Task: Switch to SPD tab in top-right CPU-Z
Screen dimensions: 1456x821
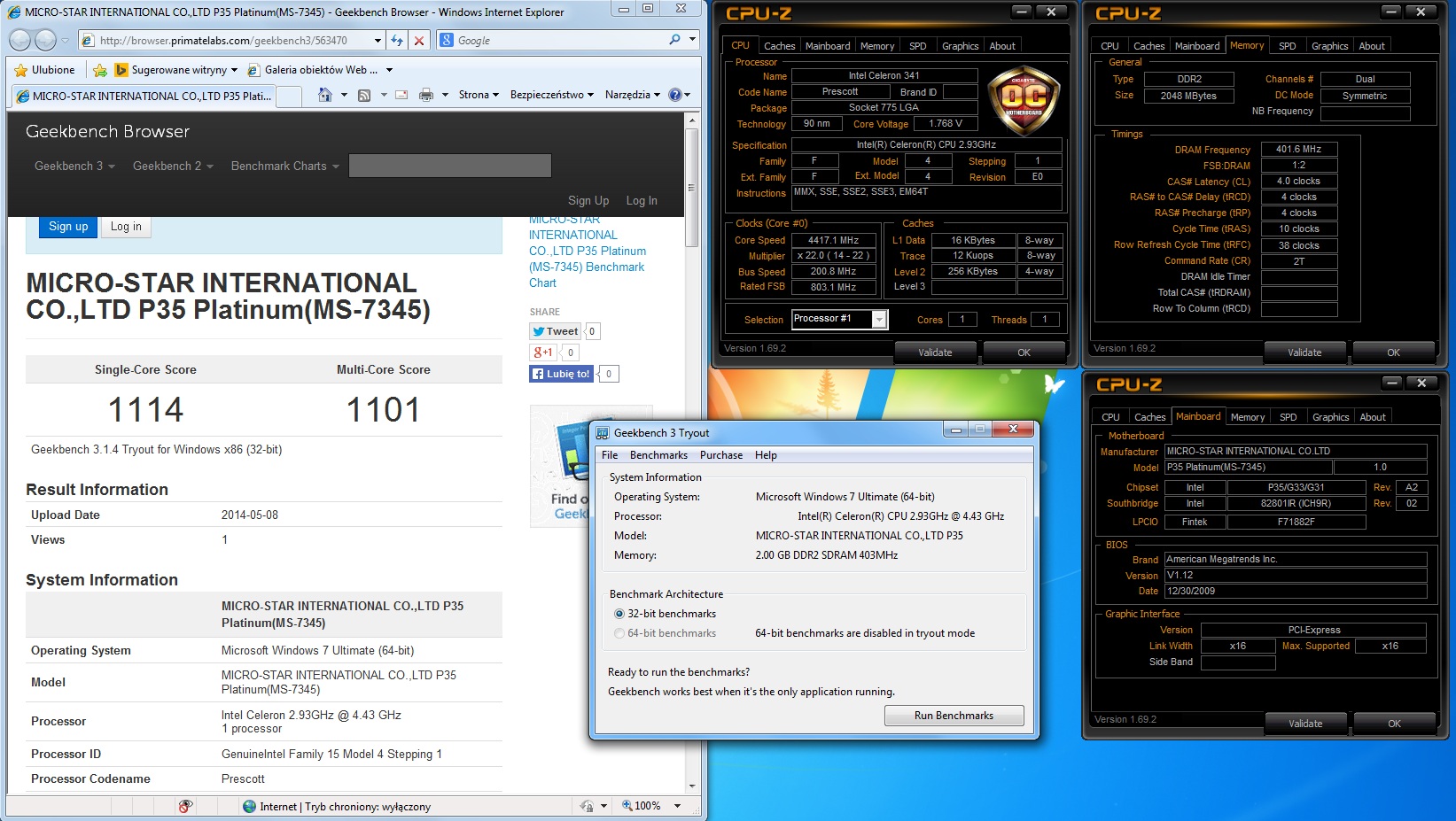Action: 1288,46
